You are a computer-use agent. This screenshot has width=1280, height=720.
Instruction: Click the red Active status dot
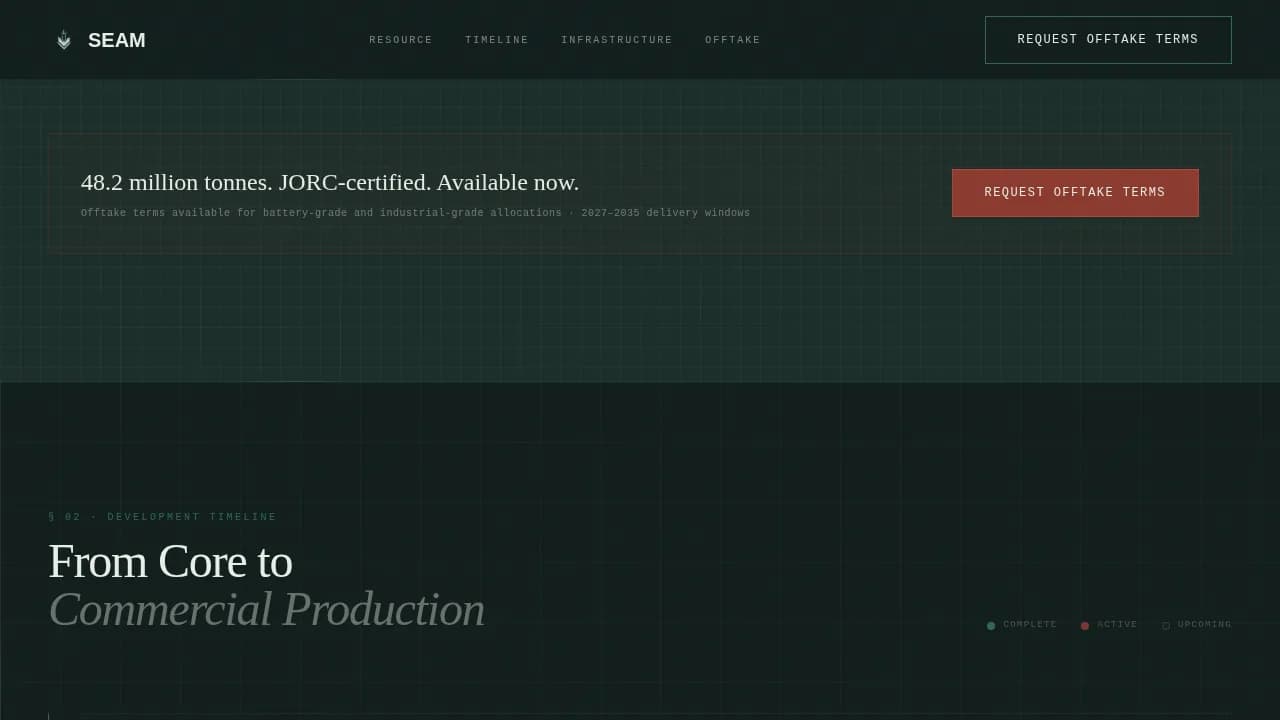click(1085, 625)
